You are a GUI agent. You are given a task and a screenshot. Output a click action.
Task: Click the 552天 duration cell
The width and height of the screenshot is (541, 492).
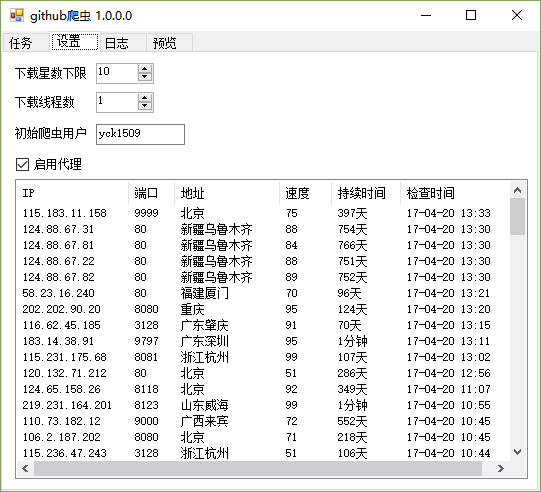point(352,421)
